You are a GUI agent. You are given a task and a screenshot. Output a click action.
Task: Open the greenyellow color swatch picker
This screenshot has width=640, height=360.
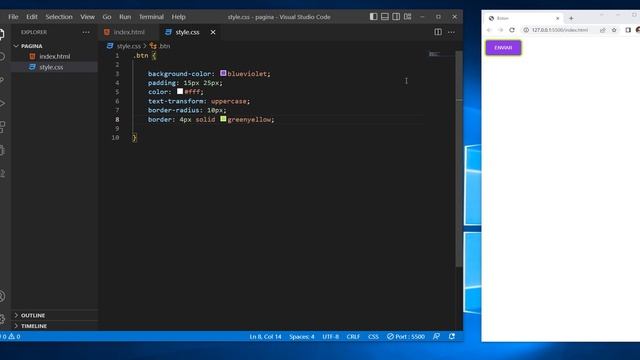pyautogui.click(x=223, y=119)
